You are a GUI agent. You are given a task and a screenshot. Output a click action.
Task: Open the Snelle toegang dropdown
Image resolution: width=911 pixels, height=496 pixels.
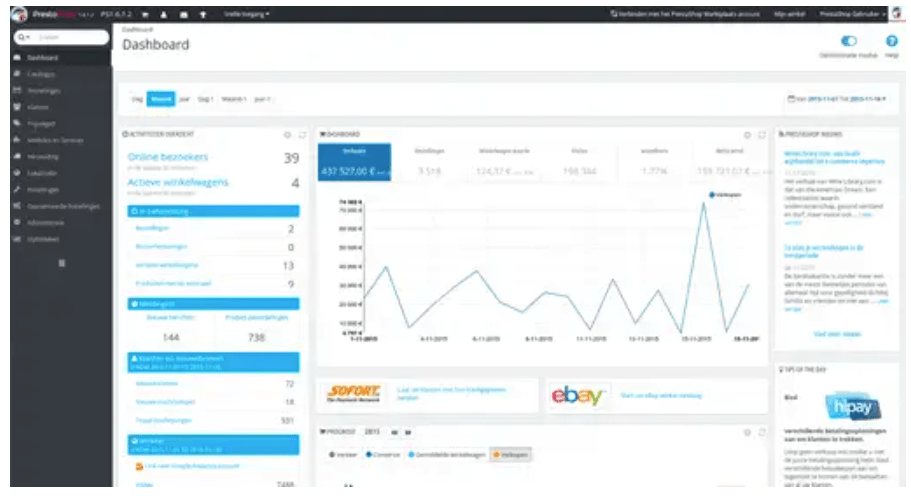247,15
